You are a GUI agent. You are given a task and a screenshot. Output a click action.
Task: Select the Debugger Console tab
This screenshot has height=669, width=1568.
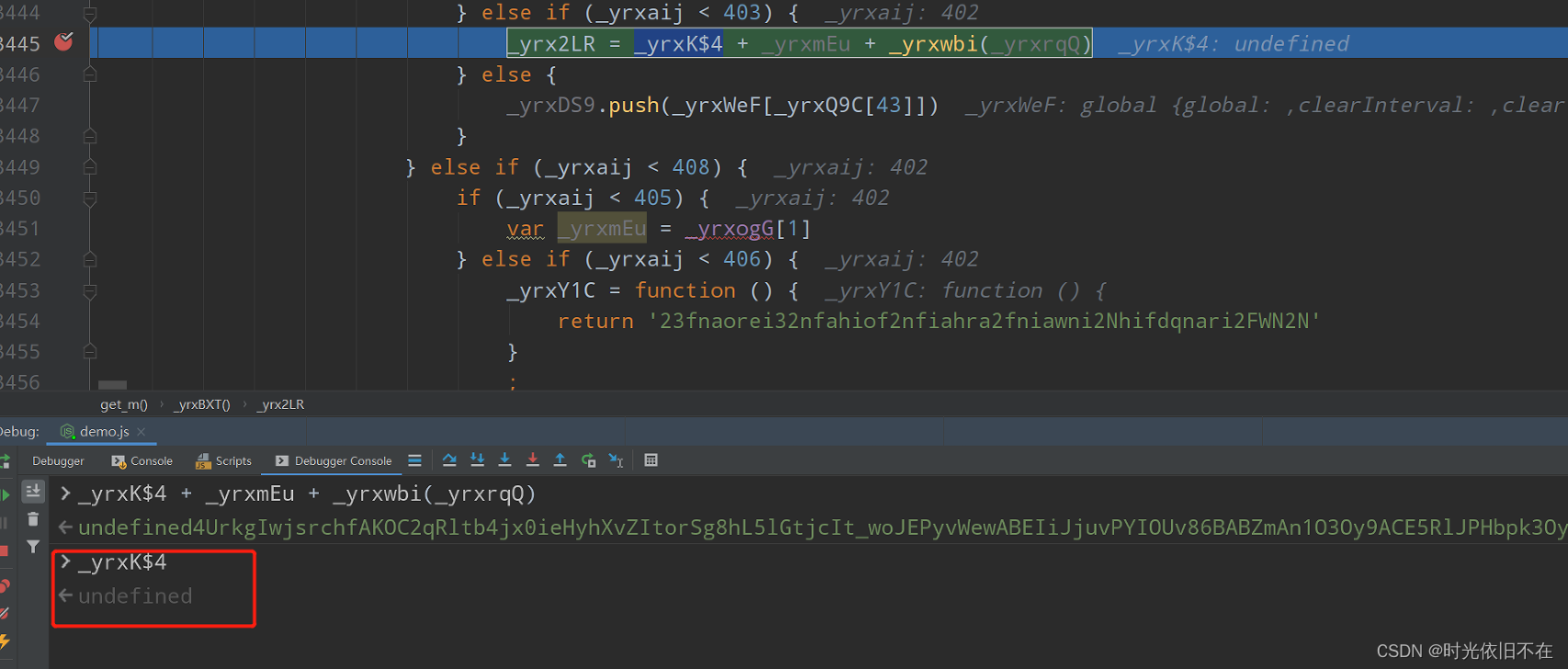[x=334, y=461]
